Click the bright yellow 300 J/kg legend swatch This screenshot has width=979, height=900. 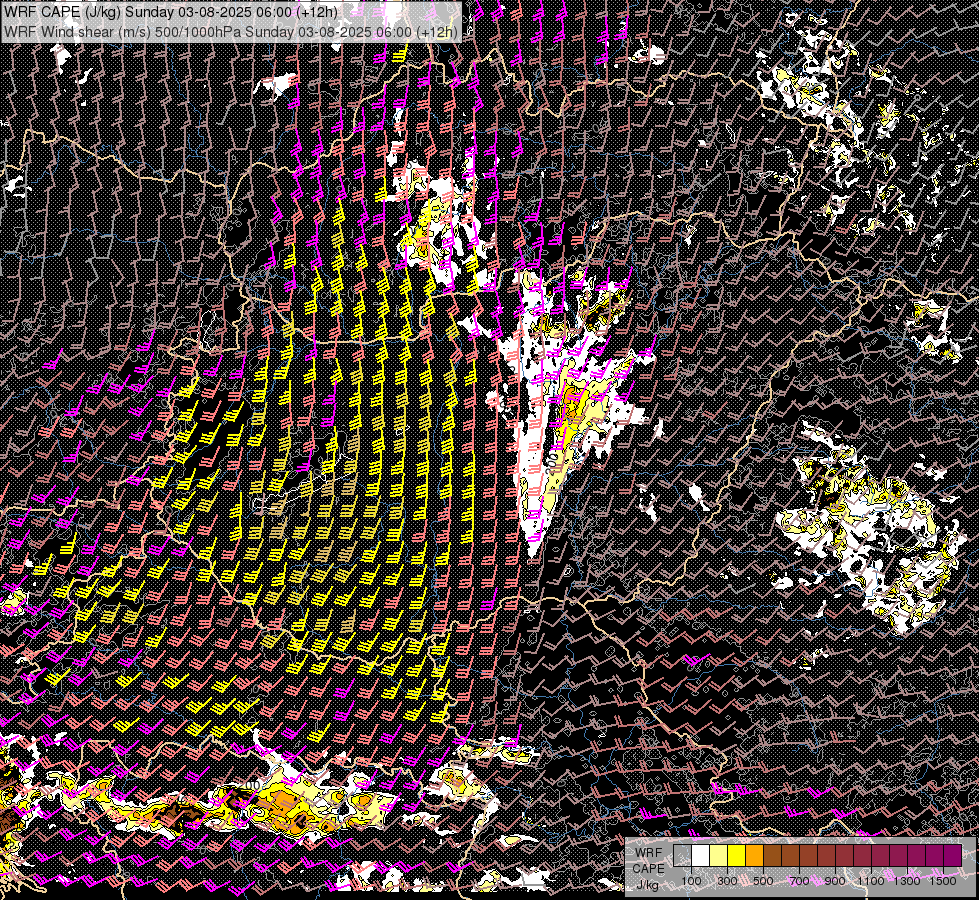(x=737, y=855)
